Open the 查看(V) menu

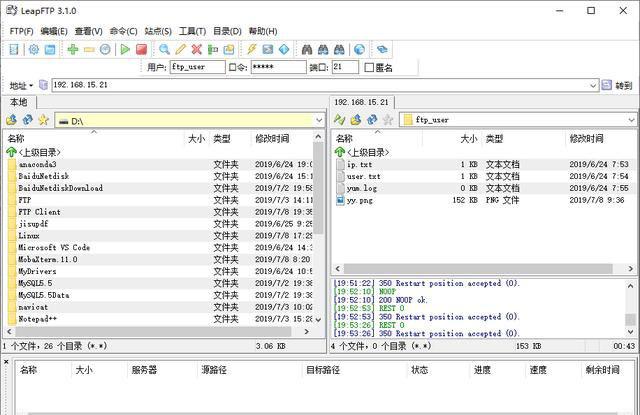pos(89,31)
